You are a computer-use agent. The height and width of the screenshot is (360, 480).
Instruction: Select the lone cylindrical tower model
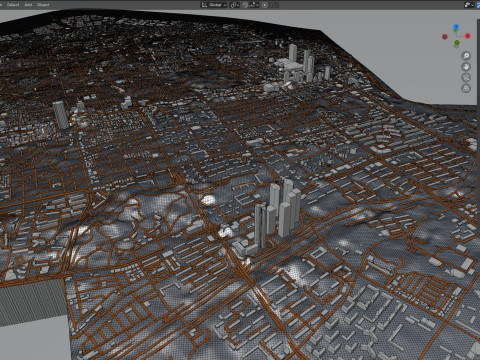pyautogui.click(x=61, y=115)
